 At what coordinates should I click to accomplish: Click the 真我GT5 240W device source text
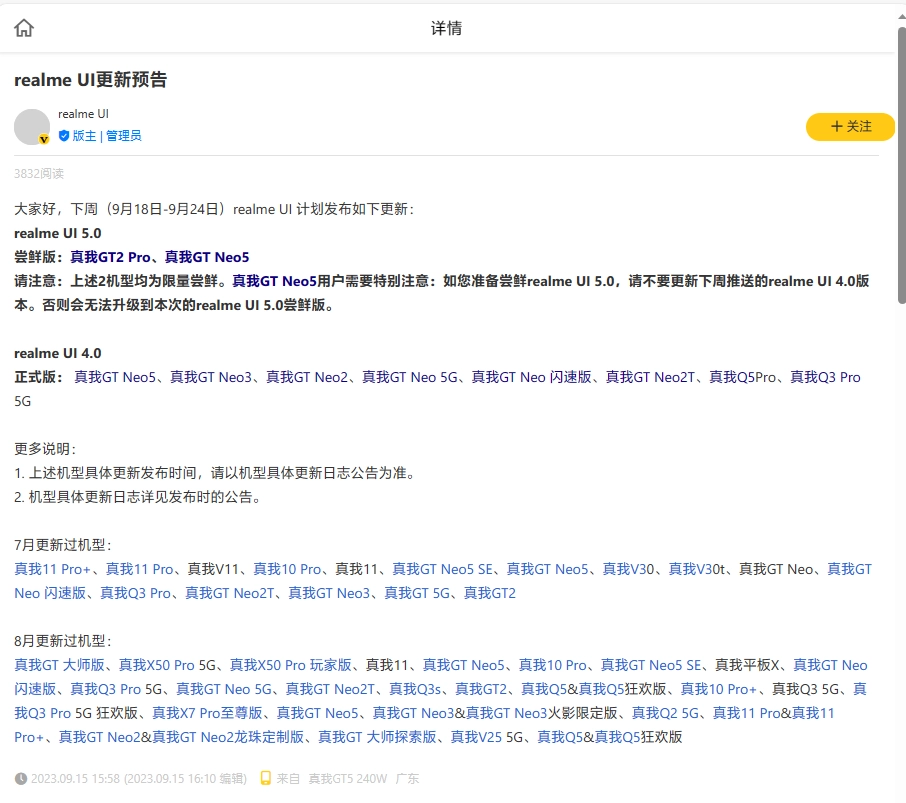click(347, 778)
